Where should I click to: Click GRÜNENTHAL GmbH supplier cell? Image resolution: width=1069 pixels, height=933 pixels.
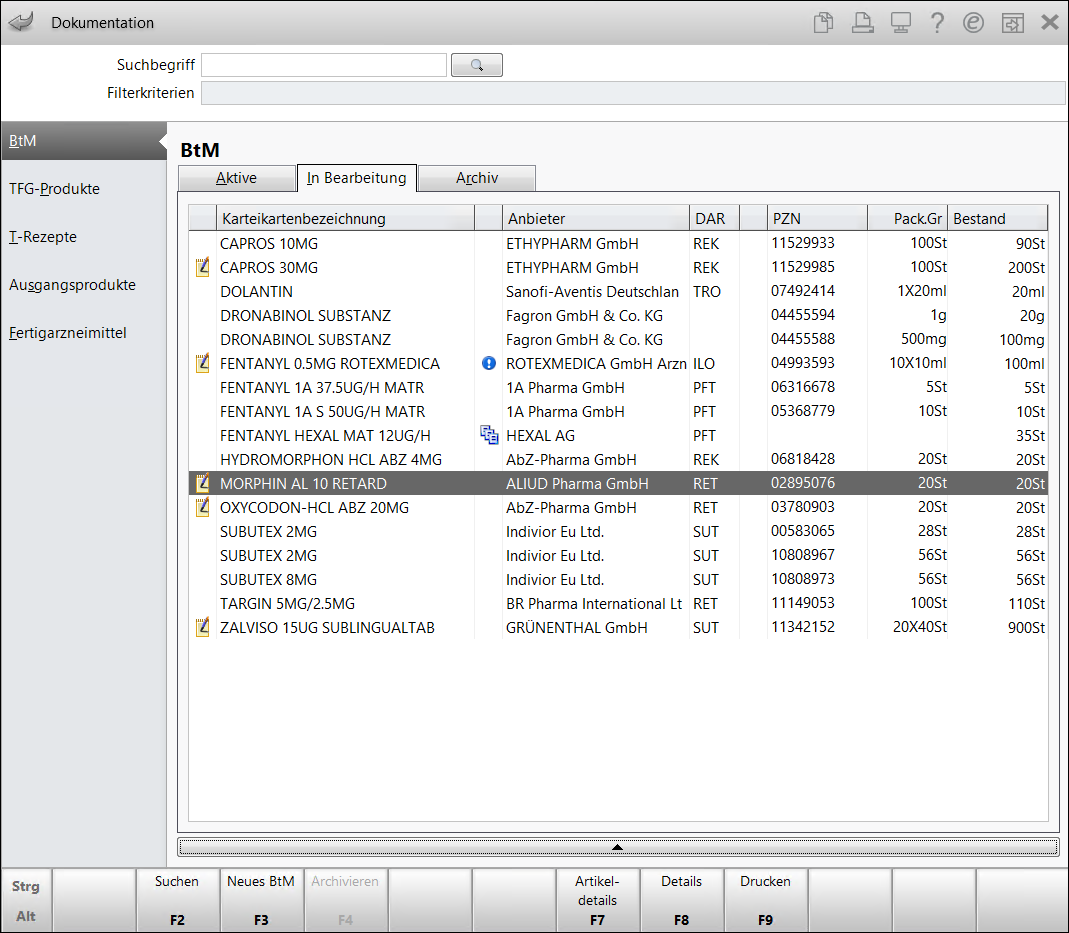576,628
